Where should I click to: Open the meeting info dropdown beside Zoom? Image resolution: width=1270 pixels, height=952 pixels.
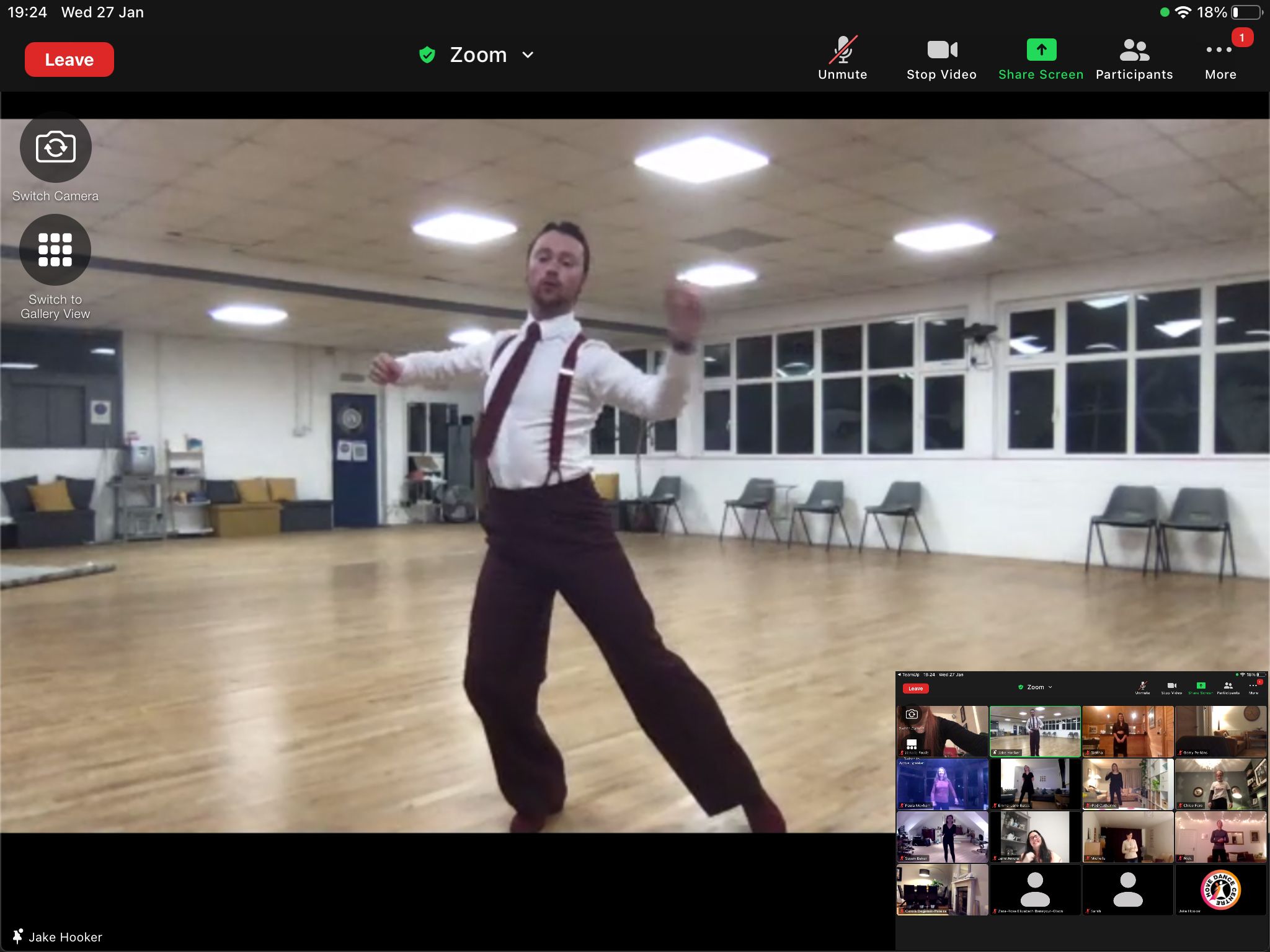click(x=528, y=55)
